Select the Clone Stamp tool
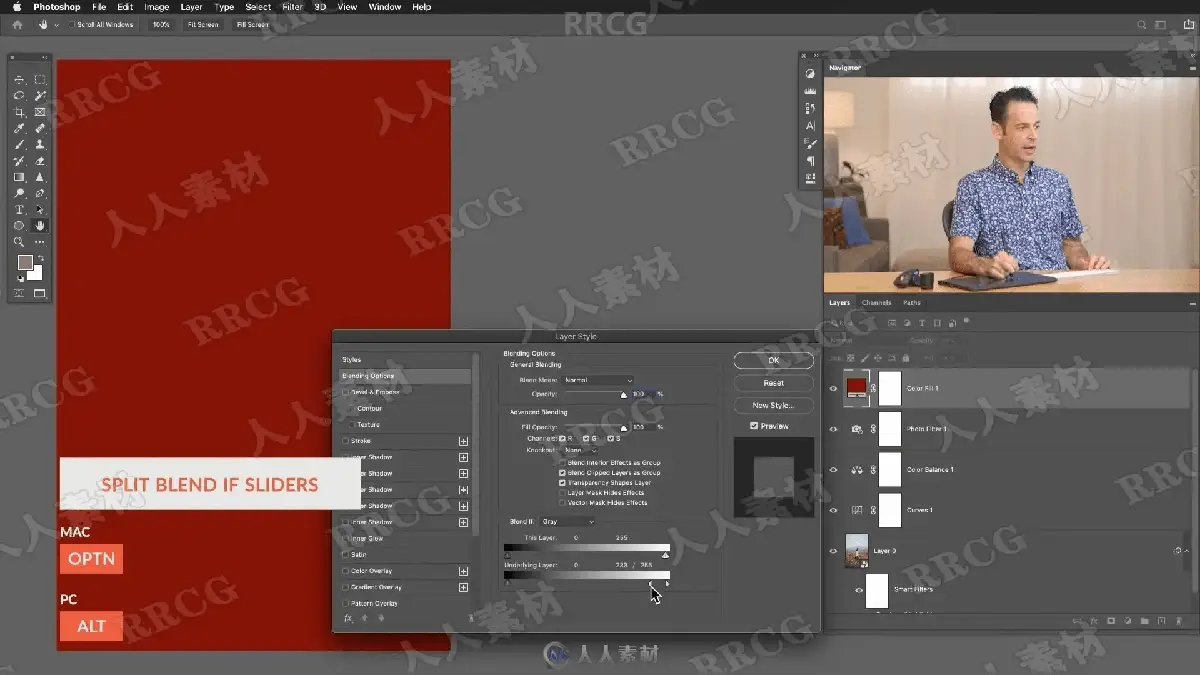The height and width of the screenshot is (675, 1200). pos(40,145)
